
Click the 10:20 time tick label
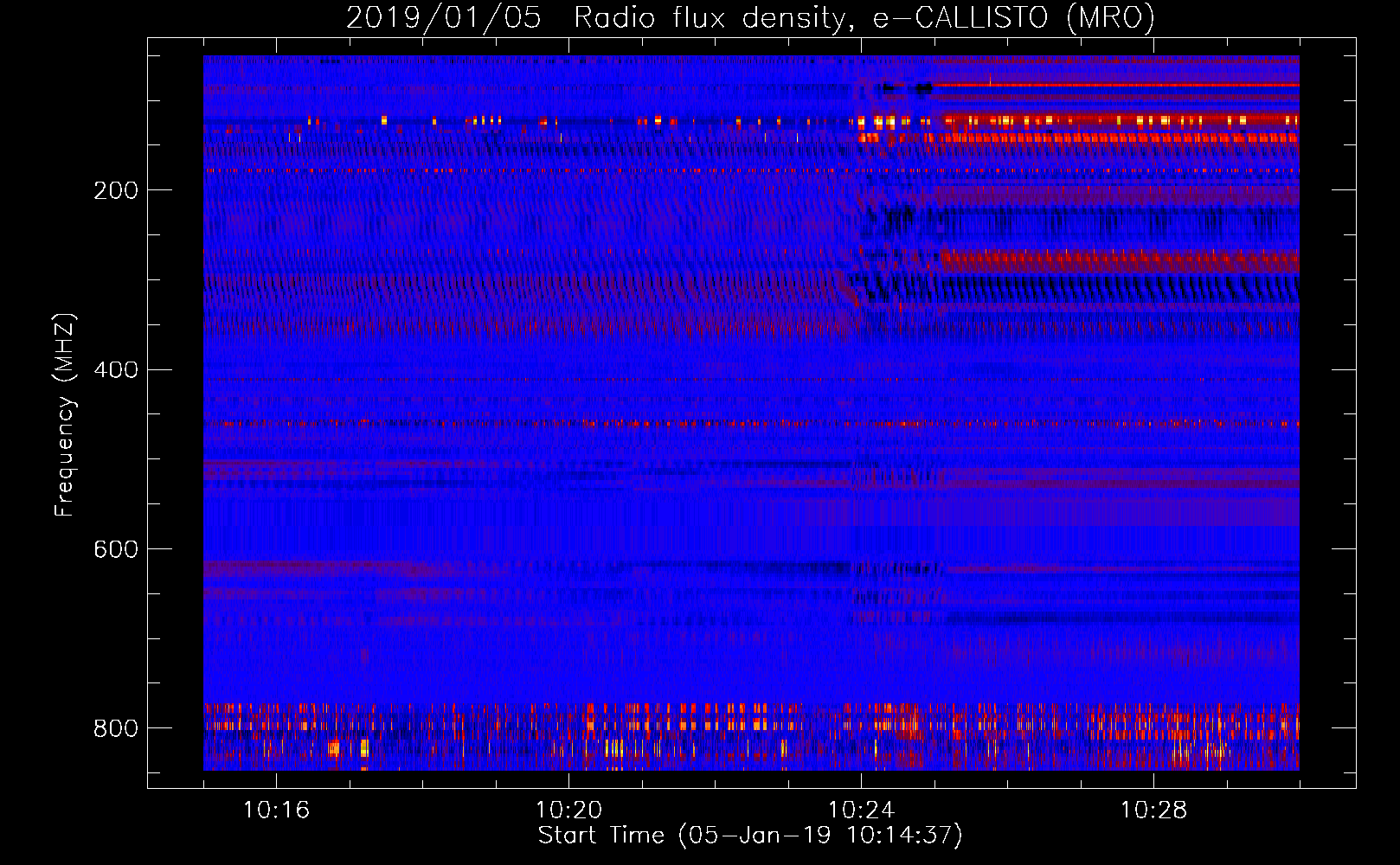pyautogui.click(x=568, y=811)
